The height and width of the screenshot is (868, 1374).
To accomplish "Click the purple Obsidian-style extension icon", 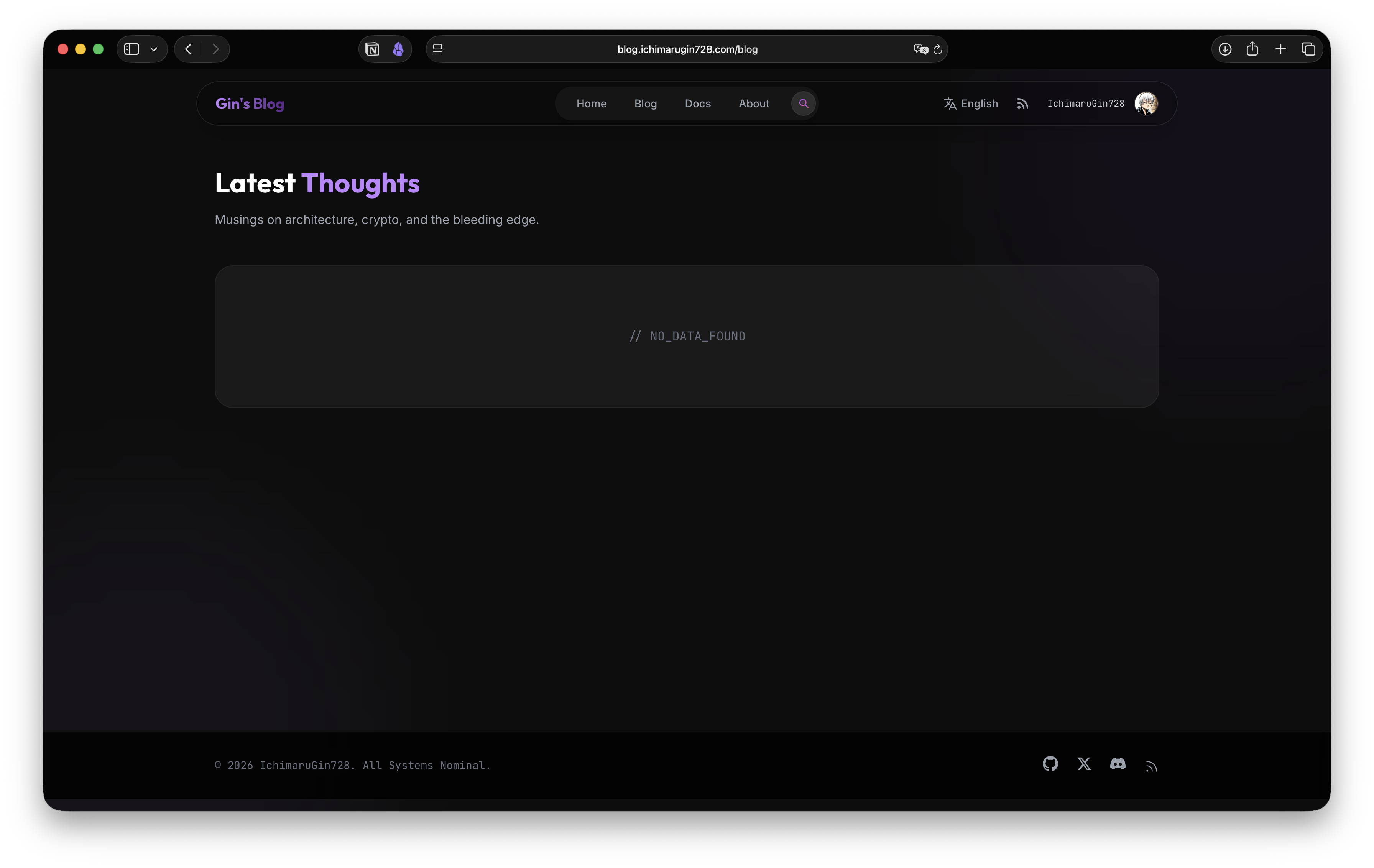I will (398, 49).
